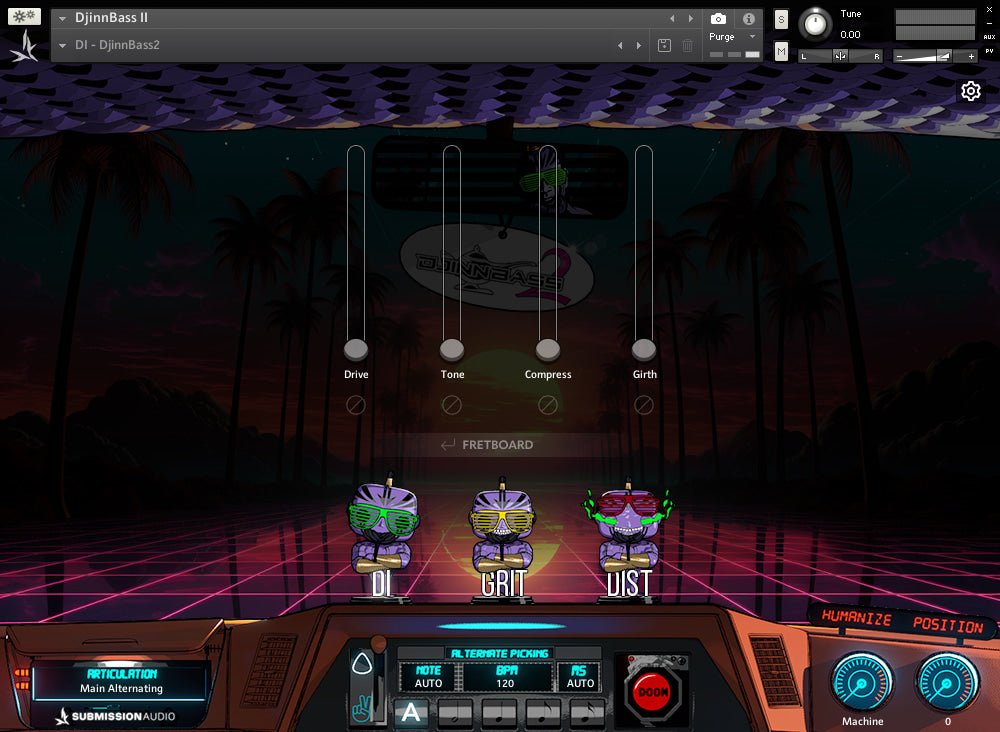Click the Tone slider handle
The image size is (1000, 732).
pos(452,349)
